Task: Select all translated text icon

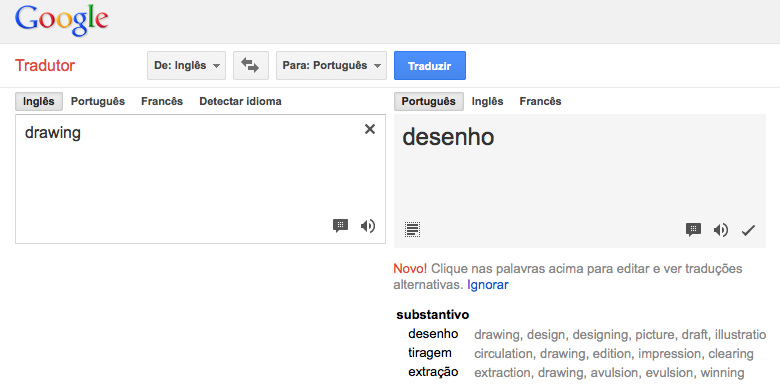Action: pos(412,230)
